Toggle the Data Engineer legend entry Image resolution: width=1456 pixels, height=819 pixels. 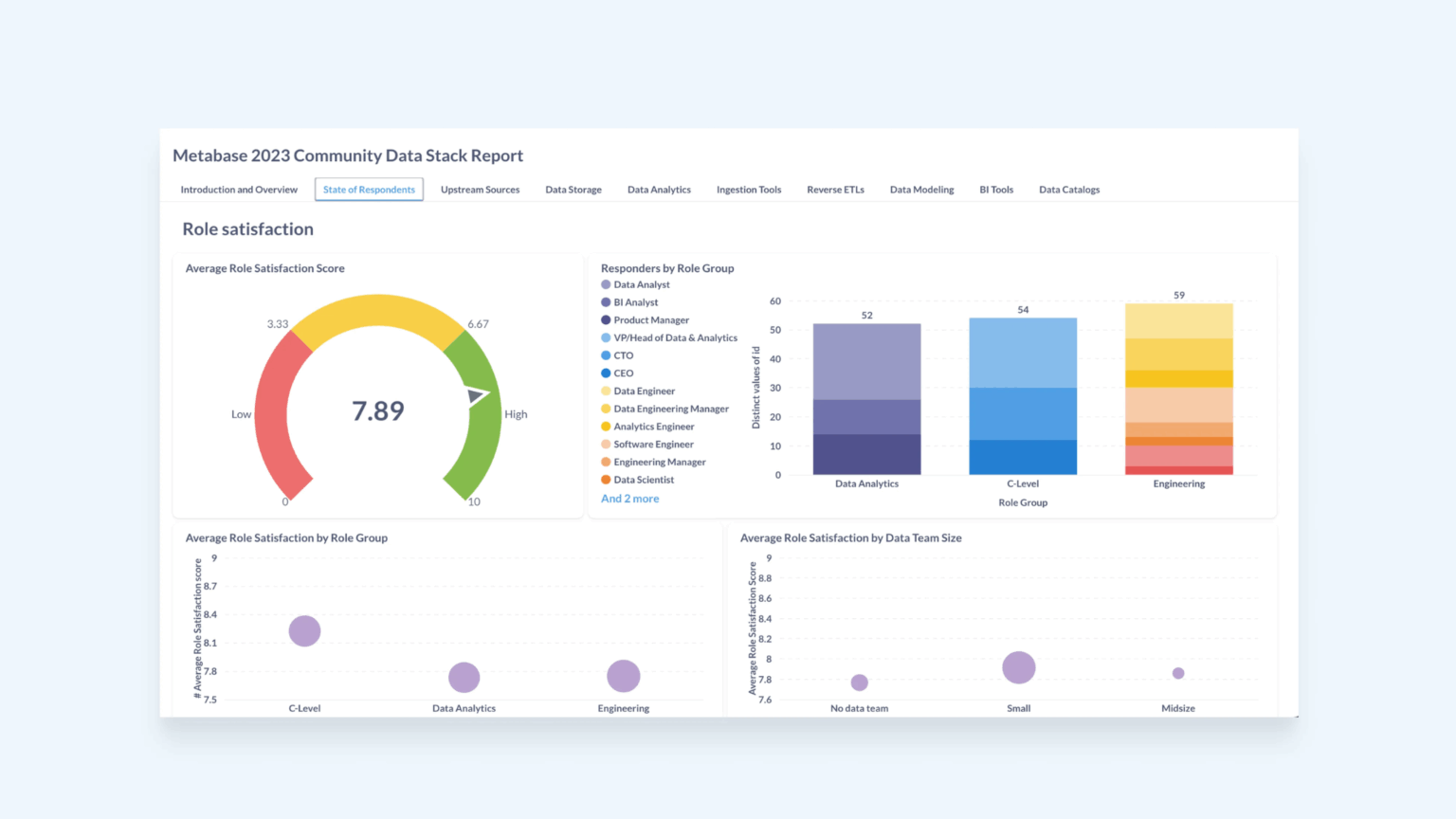(x=638, y=391)
